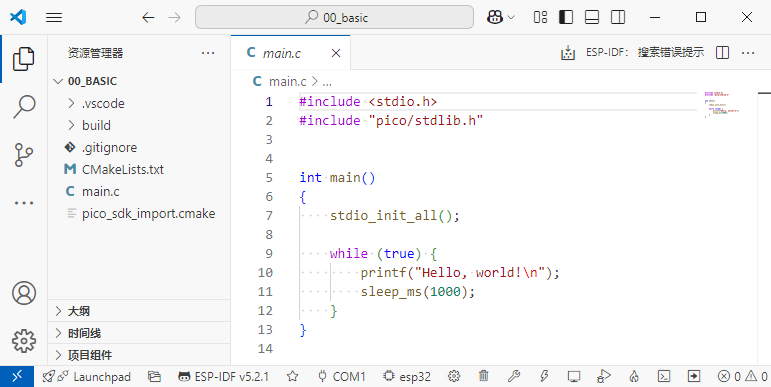Viewport: 771px width, 387px height.
Task: Start debug with the play-bug icon
Action: [x=603, y=377]
